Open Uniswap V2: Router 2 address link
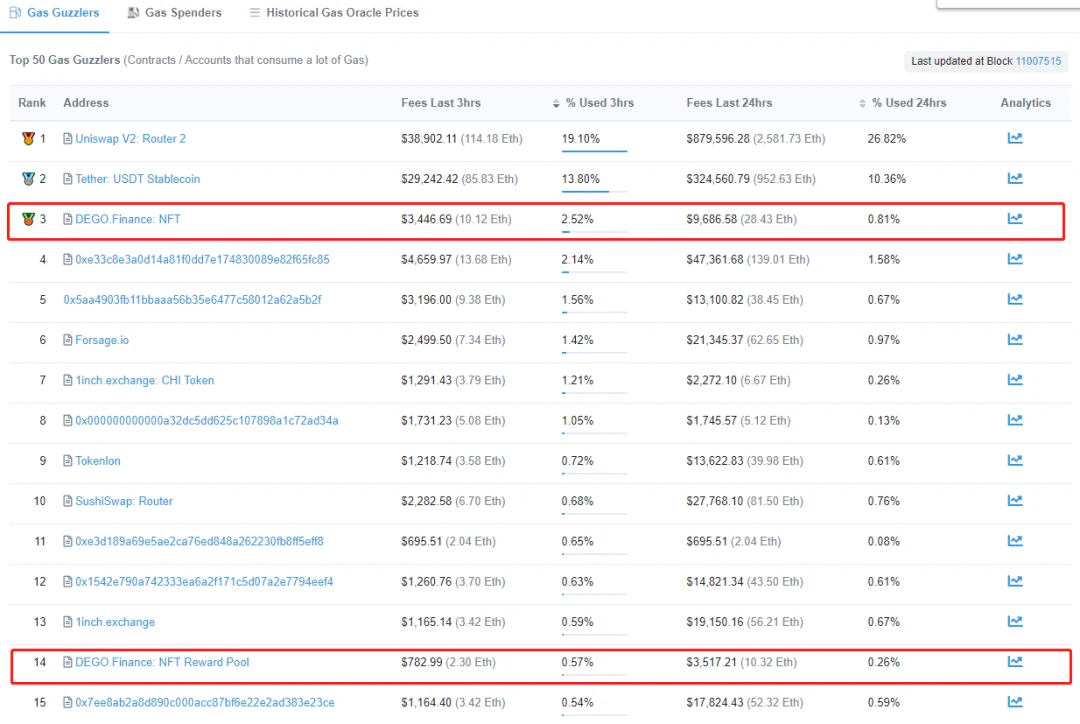The height and width of the screenshot is (724, 1080). click(130, 138)
